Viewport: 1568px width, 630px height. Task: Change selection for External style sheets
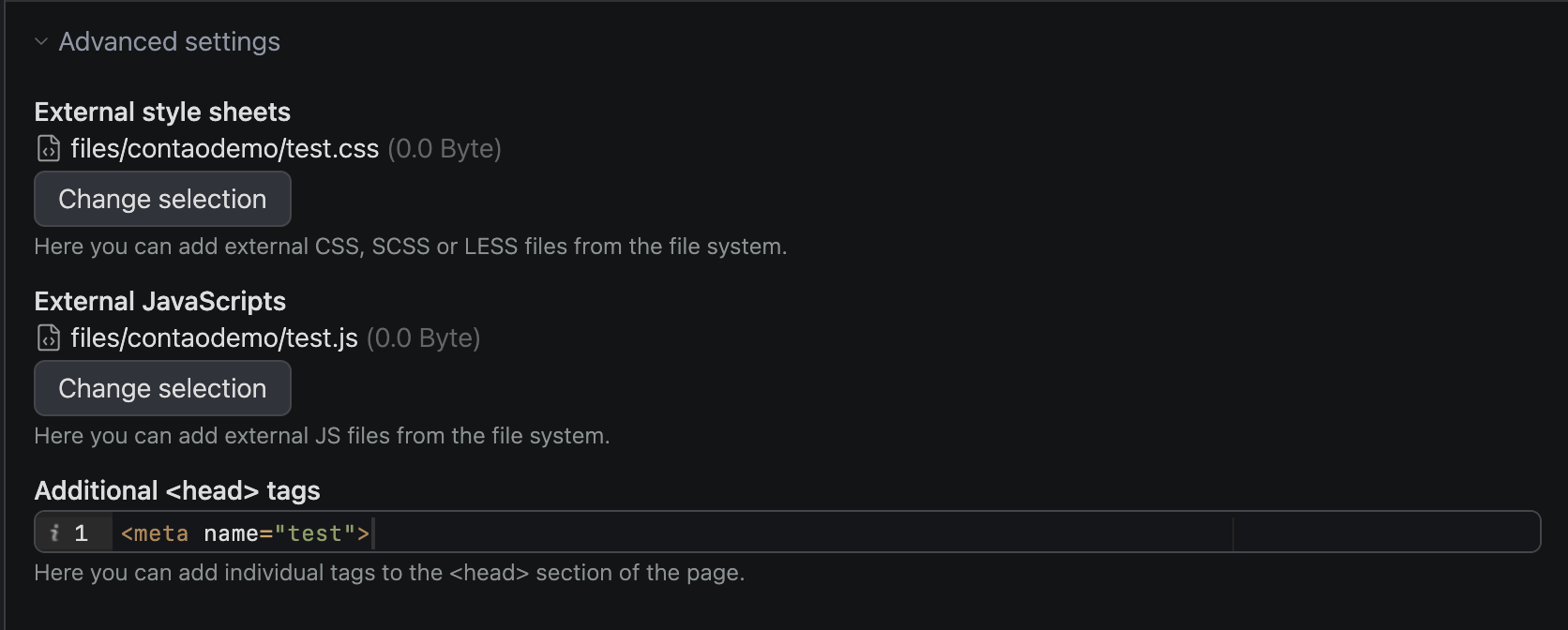(162, 199)
